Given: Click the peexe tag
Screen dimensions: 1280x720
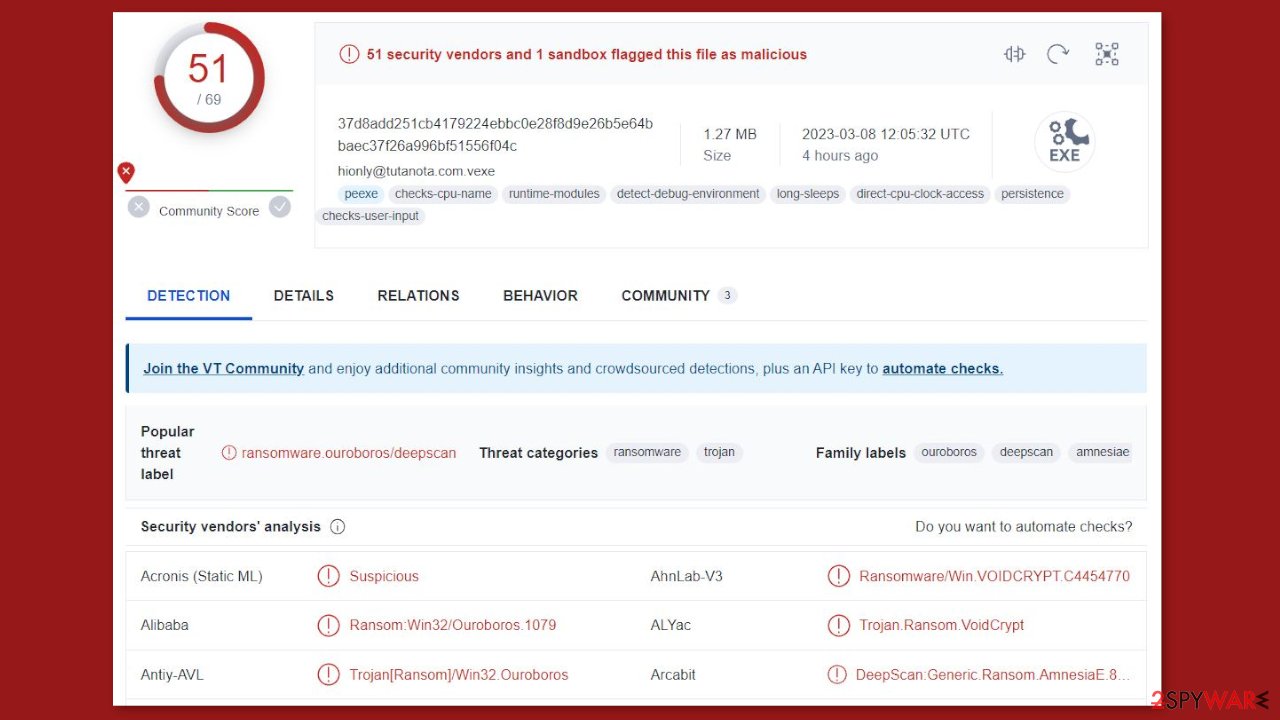Looking at the screenshot, I should [x=361, y=194].
